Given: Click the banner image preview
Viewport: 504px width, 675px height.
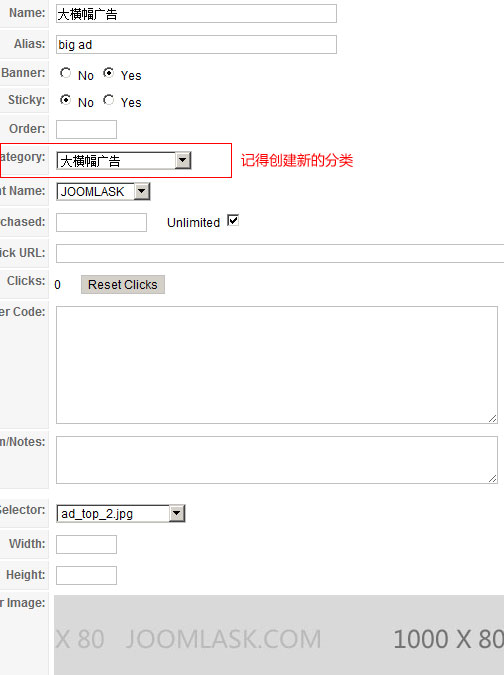Looking at the screenshot, I should pos(279,635).
